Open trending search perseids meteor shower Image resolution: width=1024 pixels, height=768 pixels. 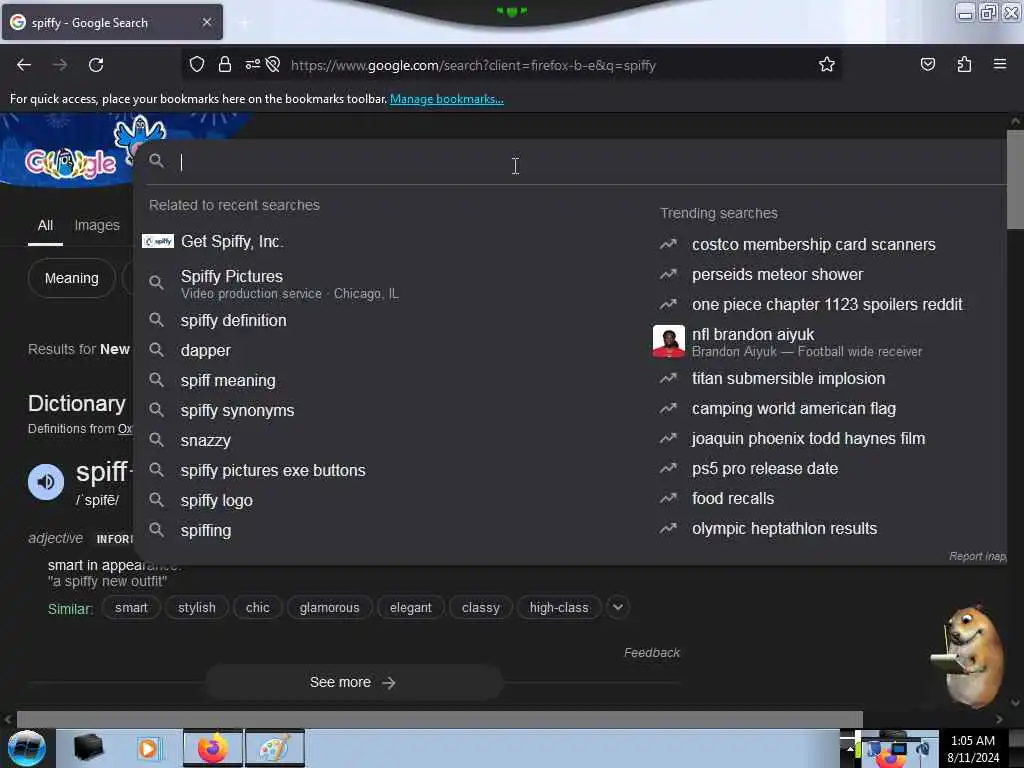(x=777, y=274)
